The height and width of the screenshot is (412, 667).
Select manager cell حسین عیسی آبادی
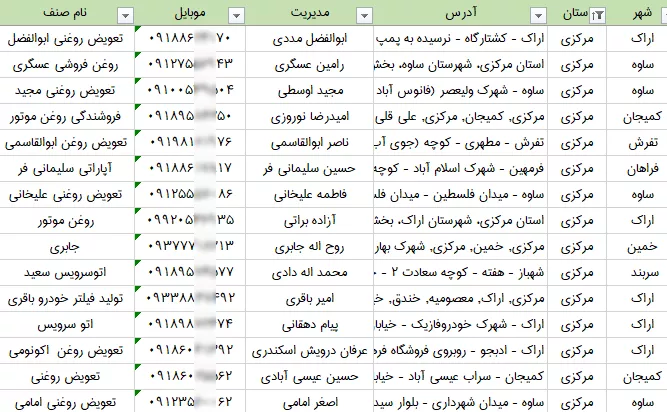(309, 377)
